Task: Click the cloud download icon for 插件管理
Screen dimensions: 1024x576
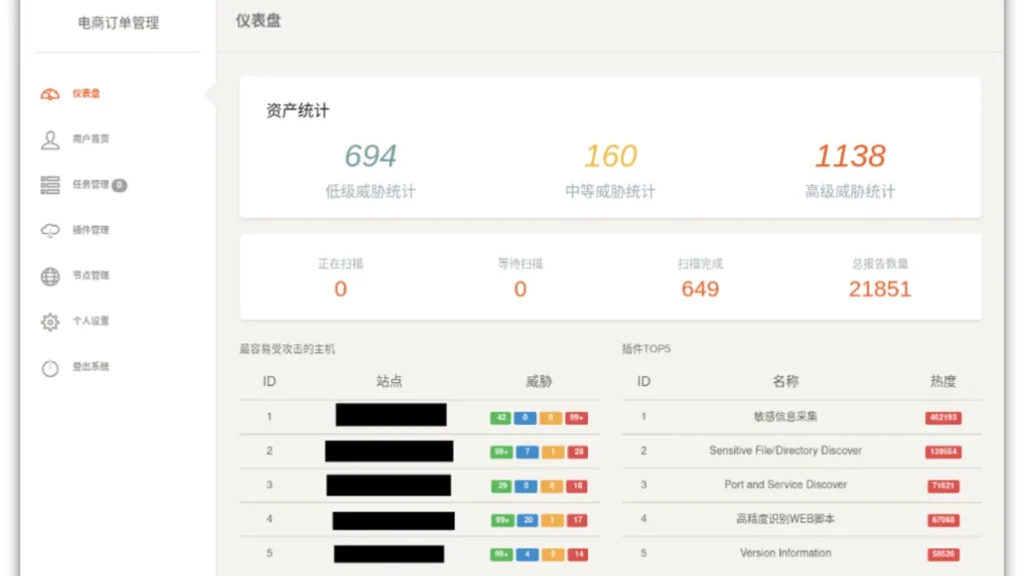Action: coord(50,231)
